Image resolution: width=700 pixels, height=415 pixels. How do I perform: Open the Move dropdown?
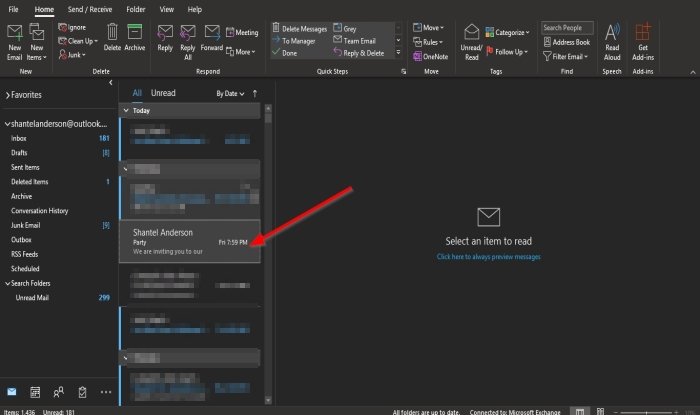coord(429,28)
